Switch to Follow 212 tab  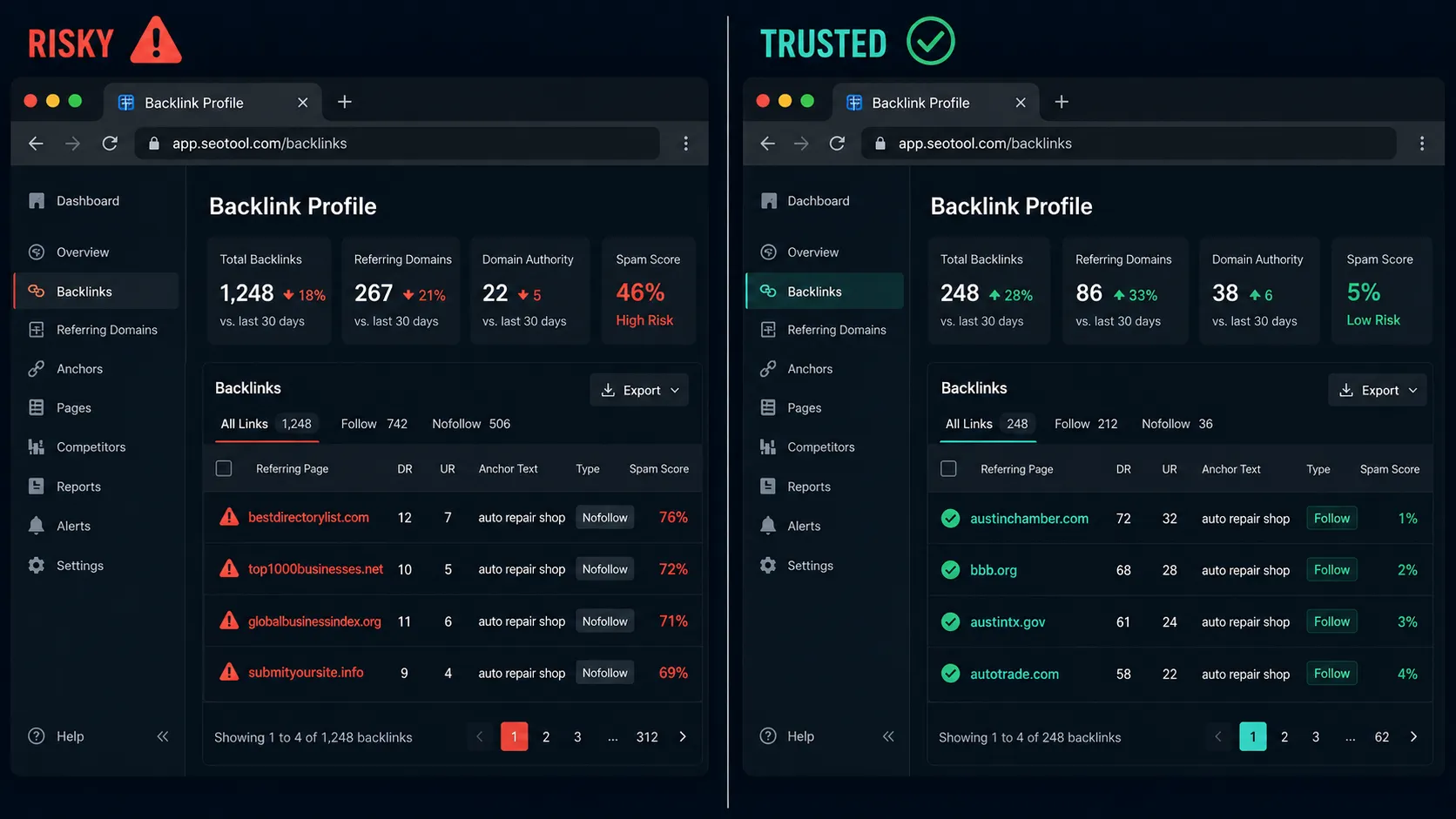point(1086,424)
